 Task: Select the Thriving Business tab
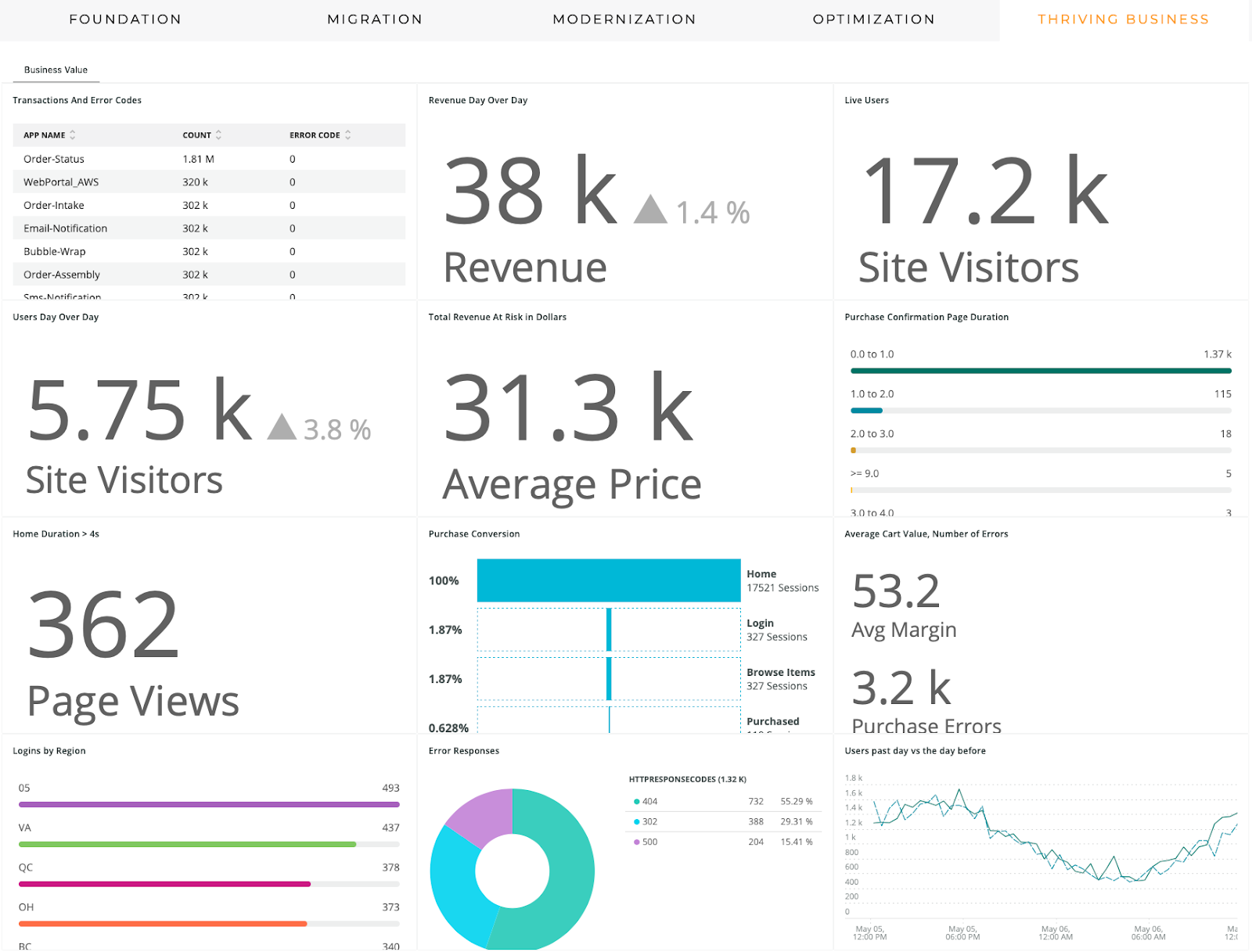[x=1124, y=20]
